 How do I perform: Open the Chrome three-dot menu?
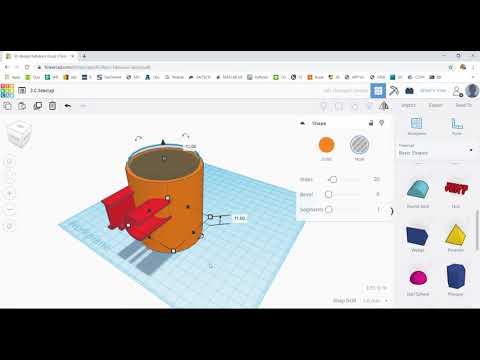pyautogui.click(x=473, y=67)
